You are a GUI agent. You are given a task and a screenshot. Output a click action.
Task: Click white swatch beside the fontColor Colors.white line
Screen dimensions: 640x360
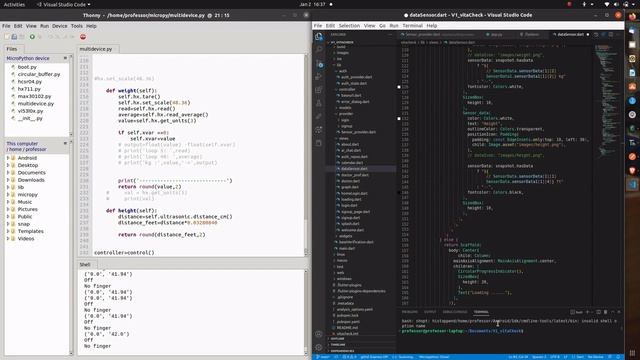pos(399,87)
